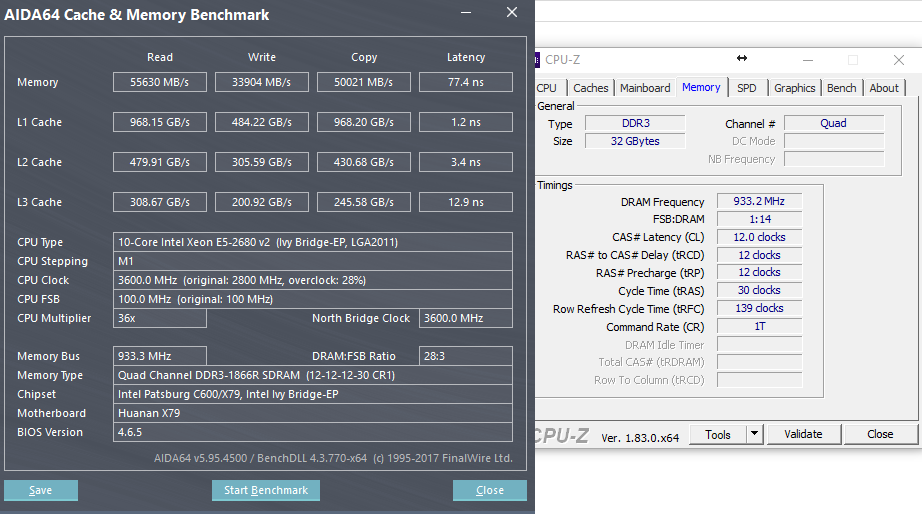The height and width of the screenshot is (514, 922).
Task: Open the CPU tab in CPU-Z
Action: pyautogui.click(x=548, y=88)
